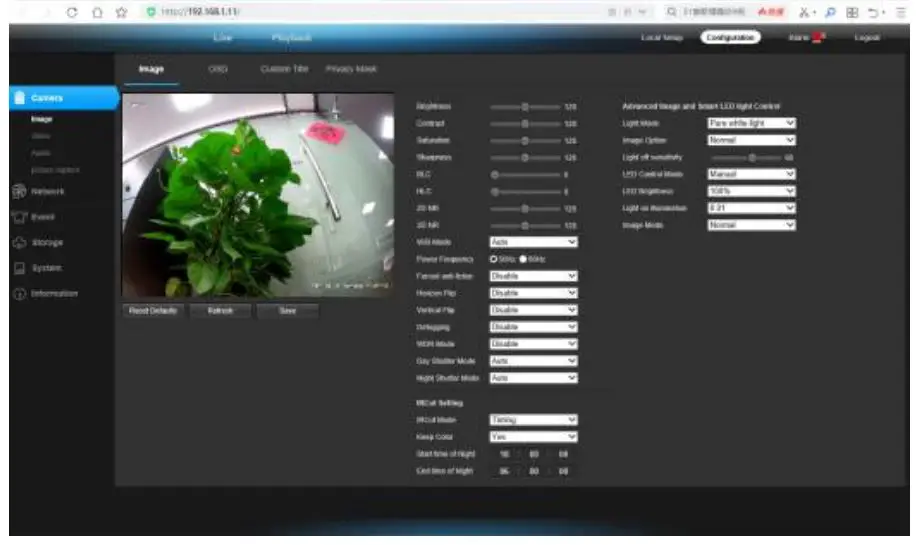The width and height of the screenshot is (923, 545).
Task: Switch to the Privacy Mask tab
Action: click(x=351, y=69)
